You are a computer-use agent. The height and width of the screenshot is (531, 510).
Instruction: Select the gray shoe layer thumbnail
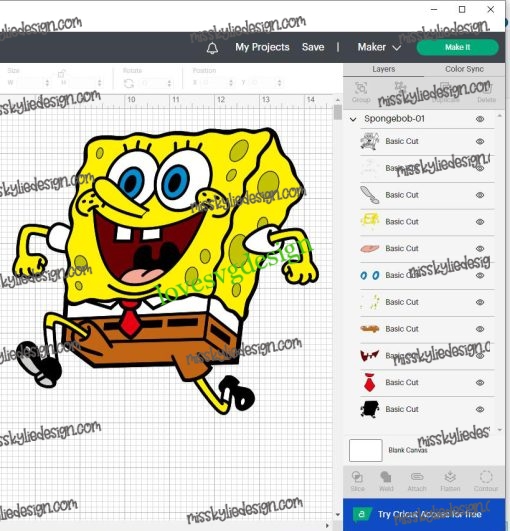point(369,195)
